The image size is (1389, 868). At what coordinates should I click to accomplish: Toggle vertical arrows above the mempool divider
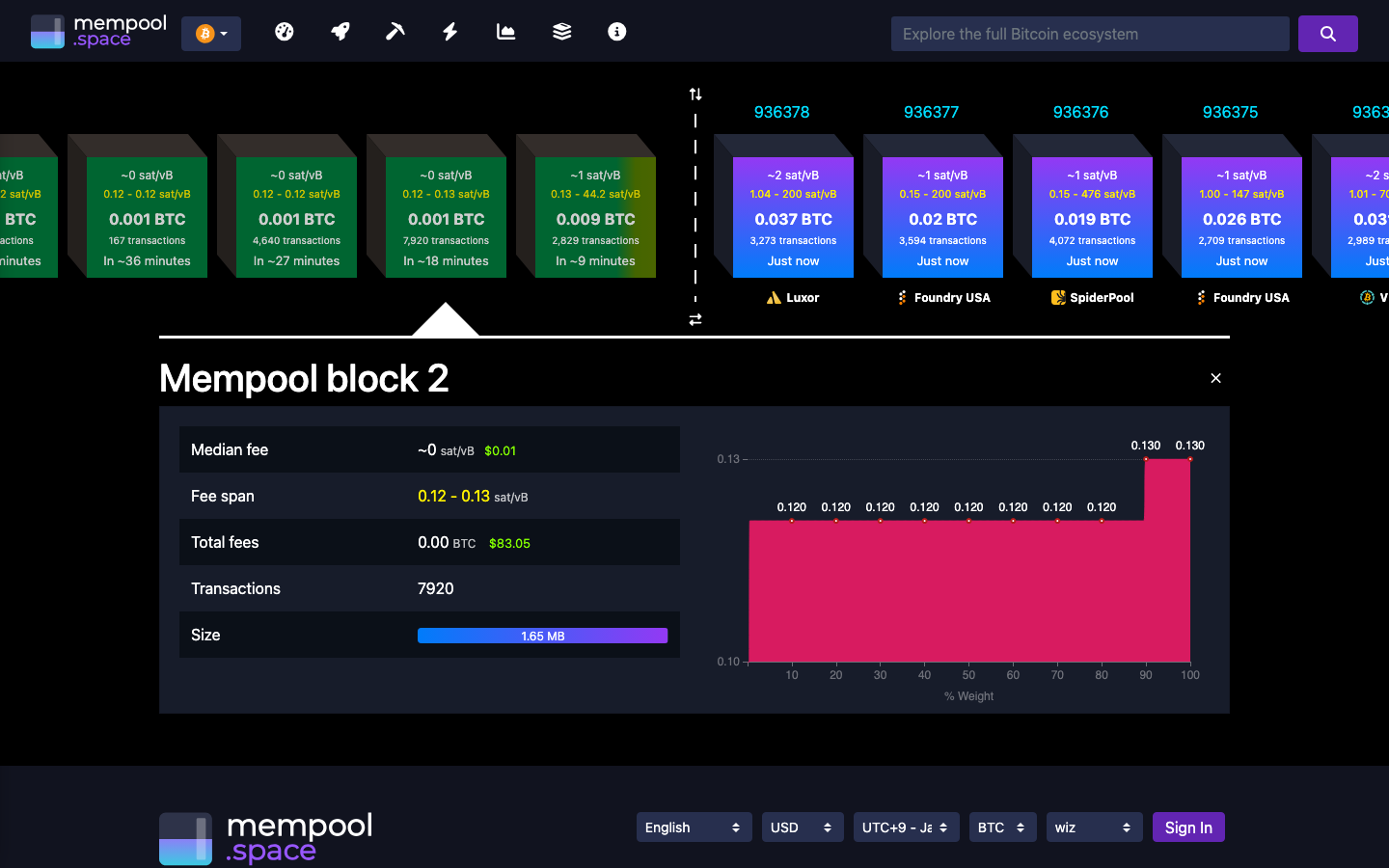[x=695, y=94]
